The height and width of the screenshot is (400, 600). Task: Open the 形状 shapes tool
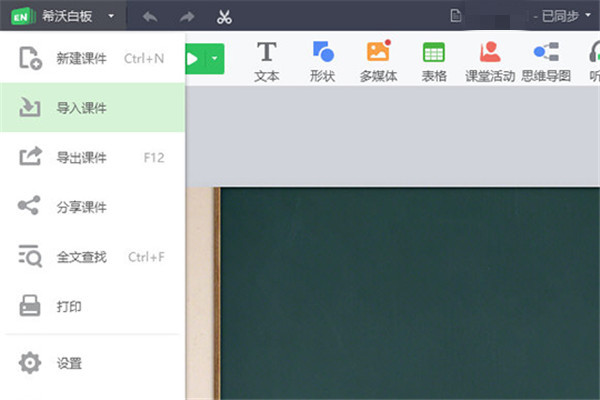pos(322,60)
